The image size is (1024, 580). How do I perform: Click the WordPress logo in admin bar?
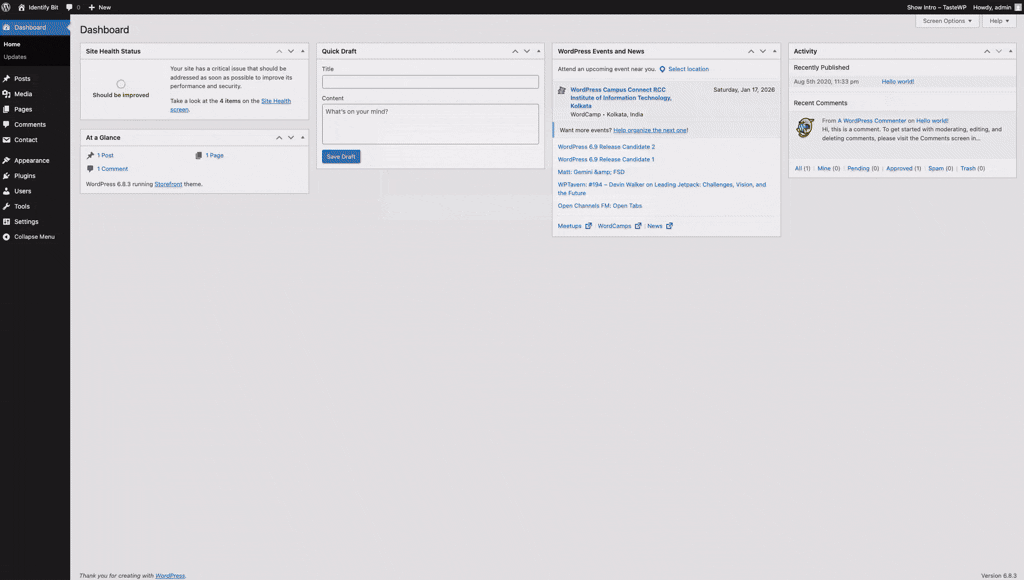coord(7,7)
